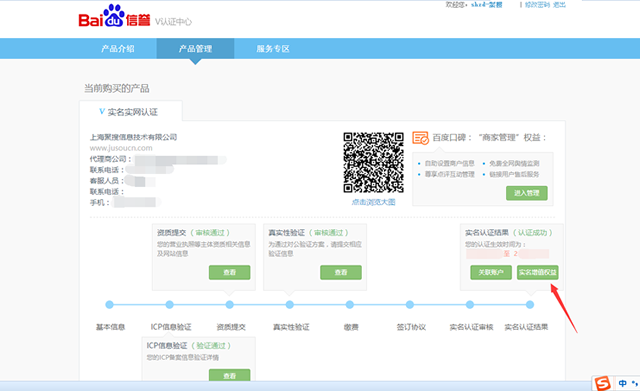Click the 进入管理 button
640x391 pixels.
[x=527, y=193]
